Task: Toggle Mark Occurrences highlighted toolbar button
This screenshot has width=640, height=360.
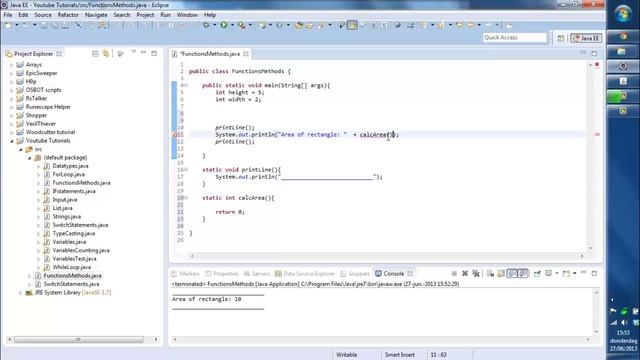Action: click(x=352, y=25)
